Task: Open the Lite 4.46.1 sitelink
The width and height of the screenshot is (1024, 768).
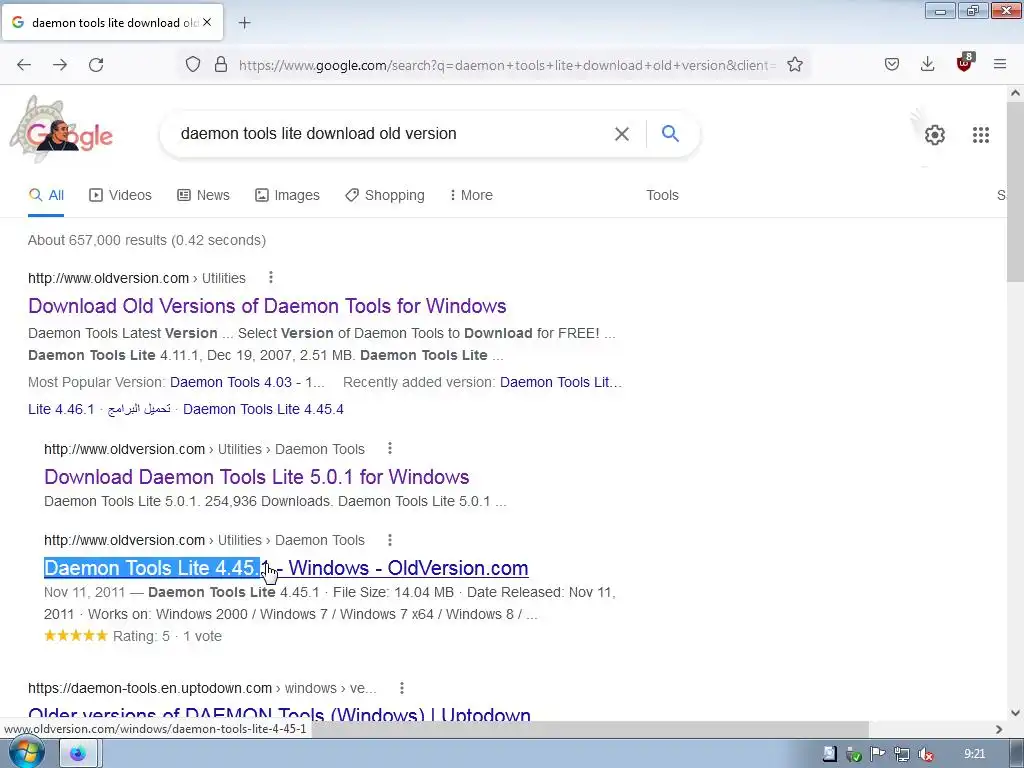Action: coord(61,409)
